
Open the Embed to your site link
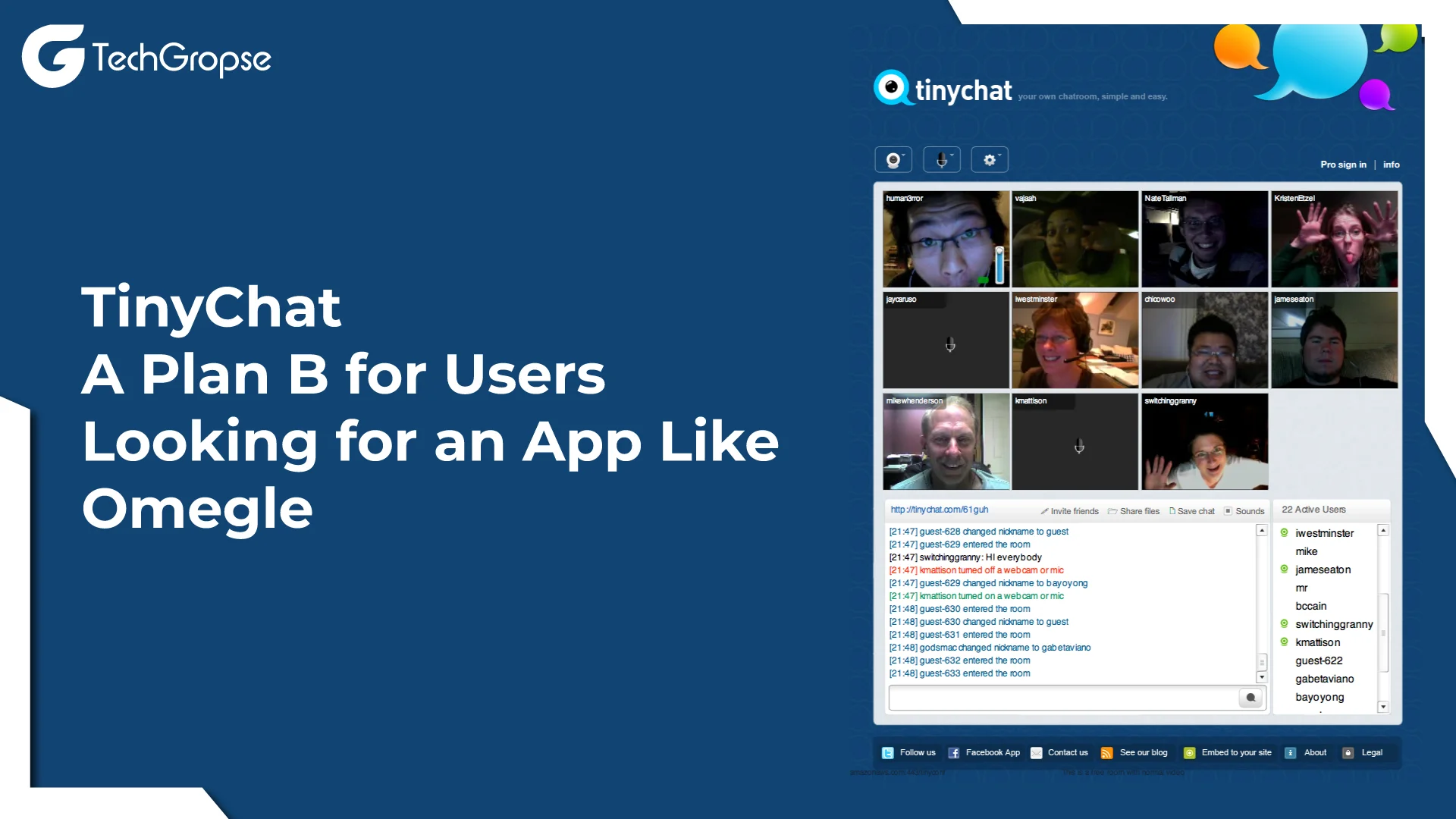(x=1236, y=752)
